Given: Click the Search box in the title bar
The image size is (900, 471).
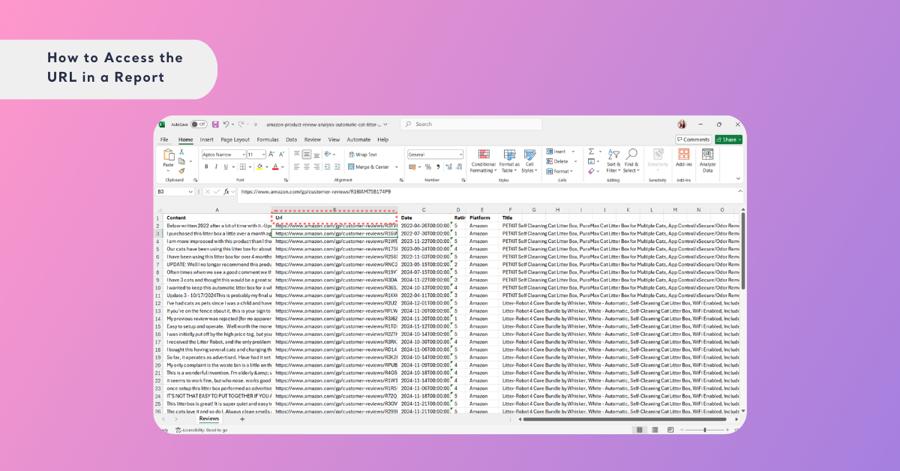Looking at the screenshot, I should pyautogui.click(x=472, y=124).
